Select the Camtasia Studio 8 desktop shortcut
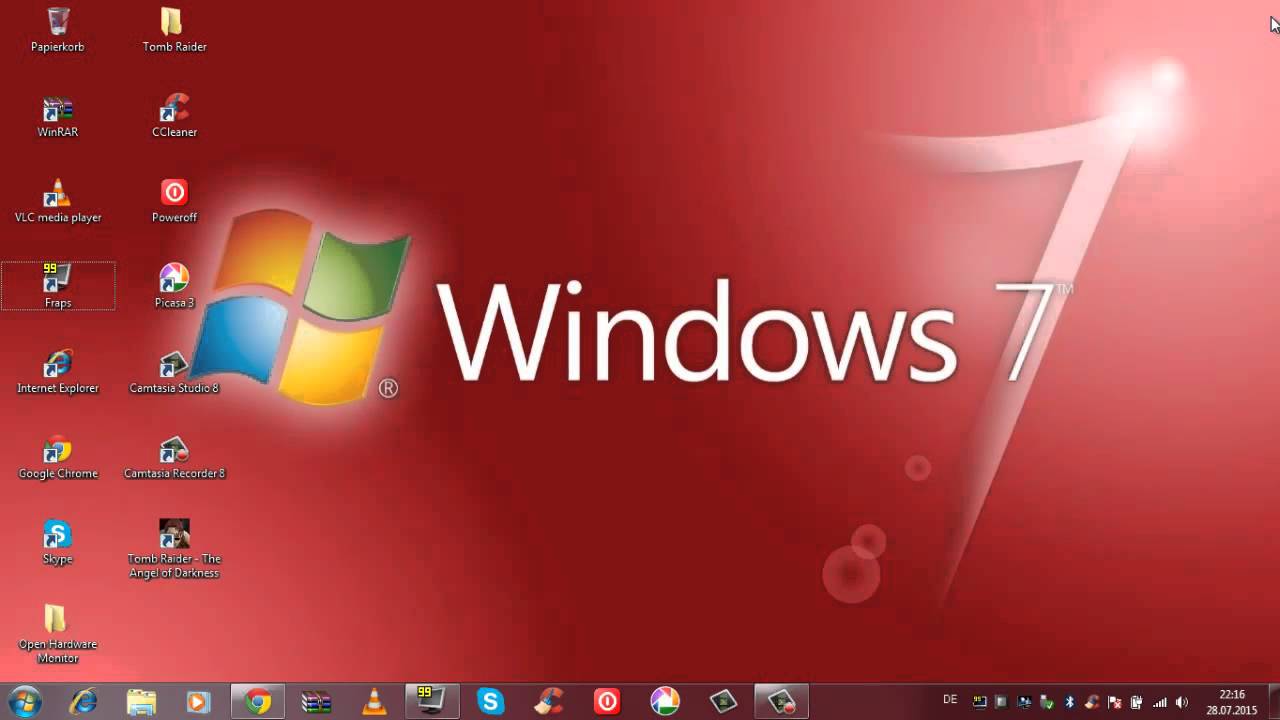 click(x=174, y=372)
